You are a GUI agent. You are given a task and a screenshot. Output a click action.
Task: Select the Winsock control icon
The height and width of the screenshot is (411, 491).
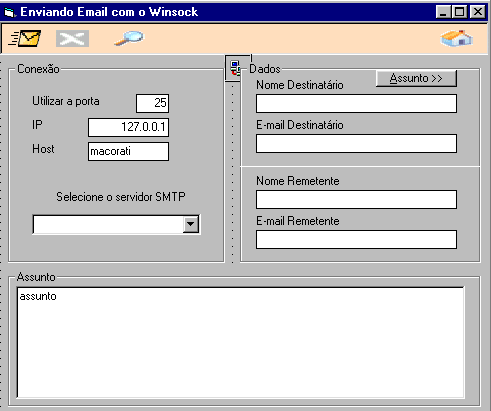235,68
